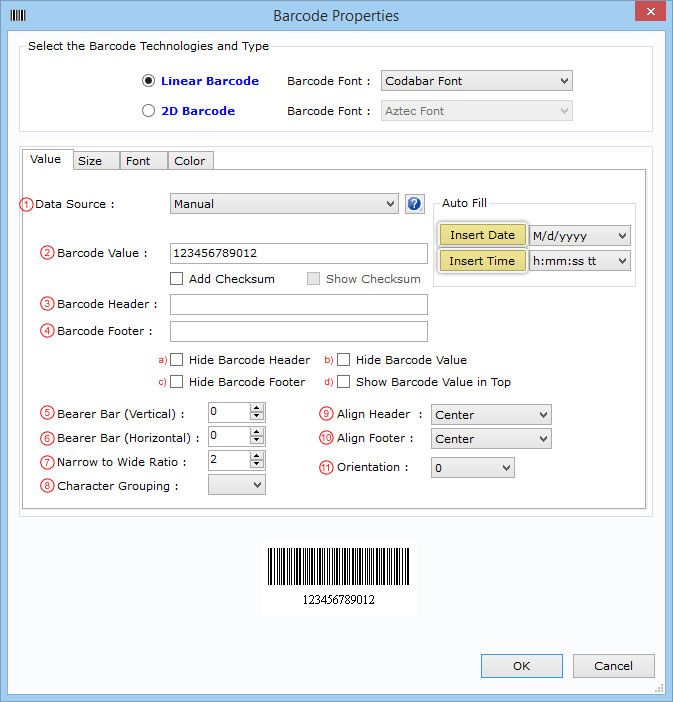Screen dimensions: 673x702
Task: Click the Barcode Footer input field
Action: pyautogui.click(x=299, y=332)
